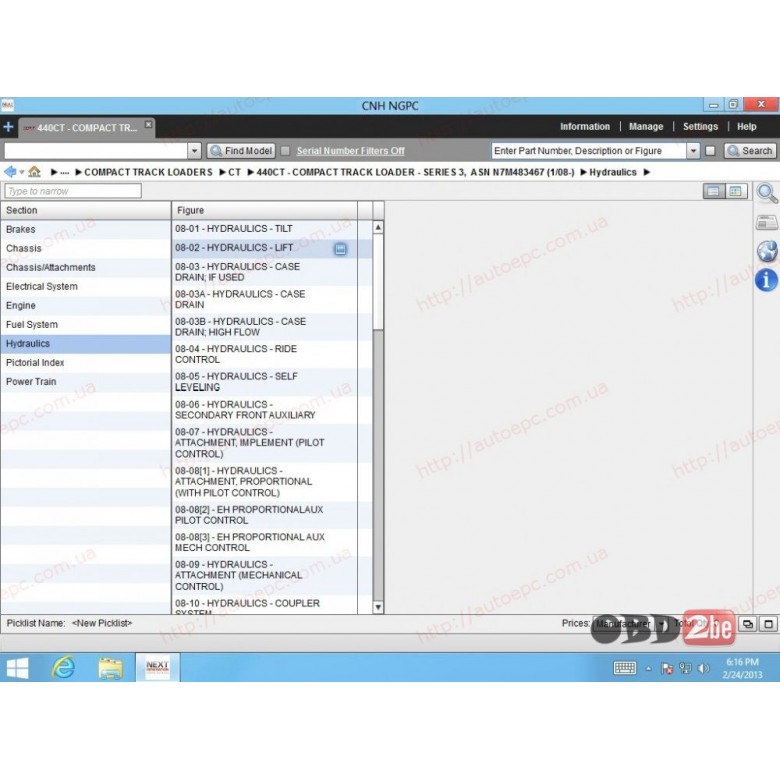Select the Hydraulics section
Image resolution: width=780 pixels, height=780 pixels.
pos(86,344)
